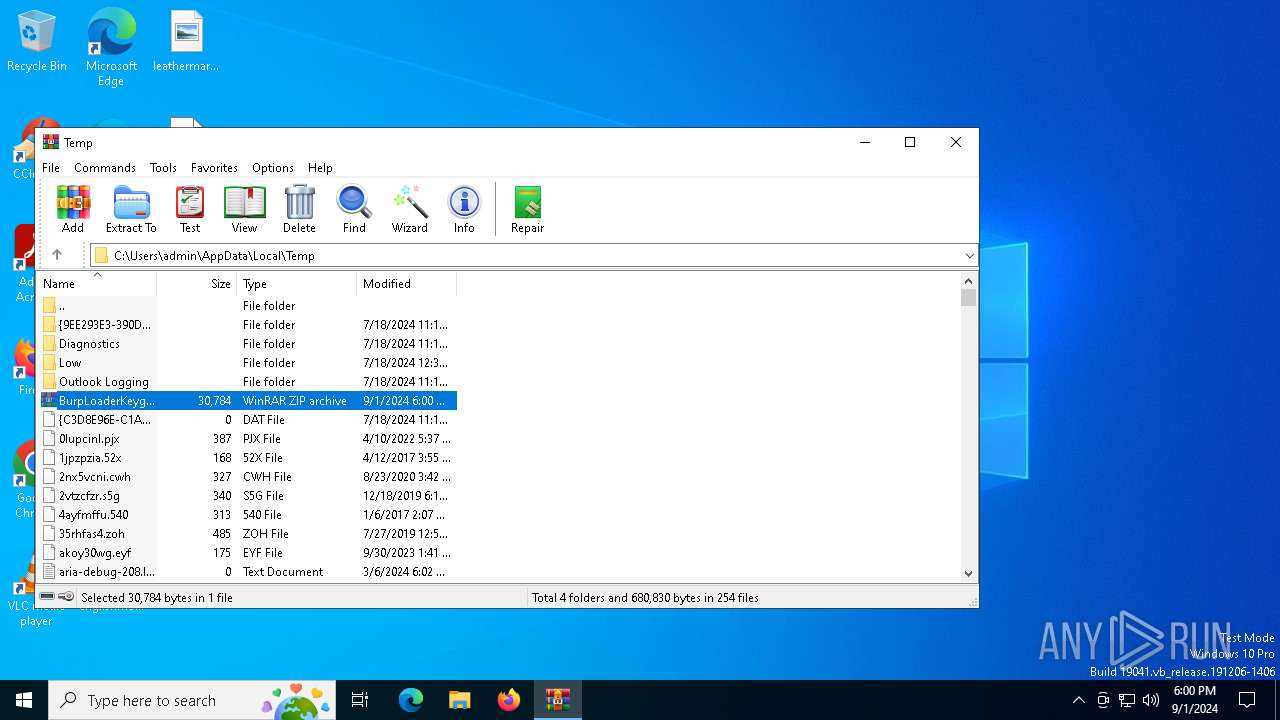The height and width of the screenshot is (720, 1280).
Task: Click the Add toolbar icon
Action: click(x=73, y=209)
